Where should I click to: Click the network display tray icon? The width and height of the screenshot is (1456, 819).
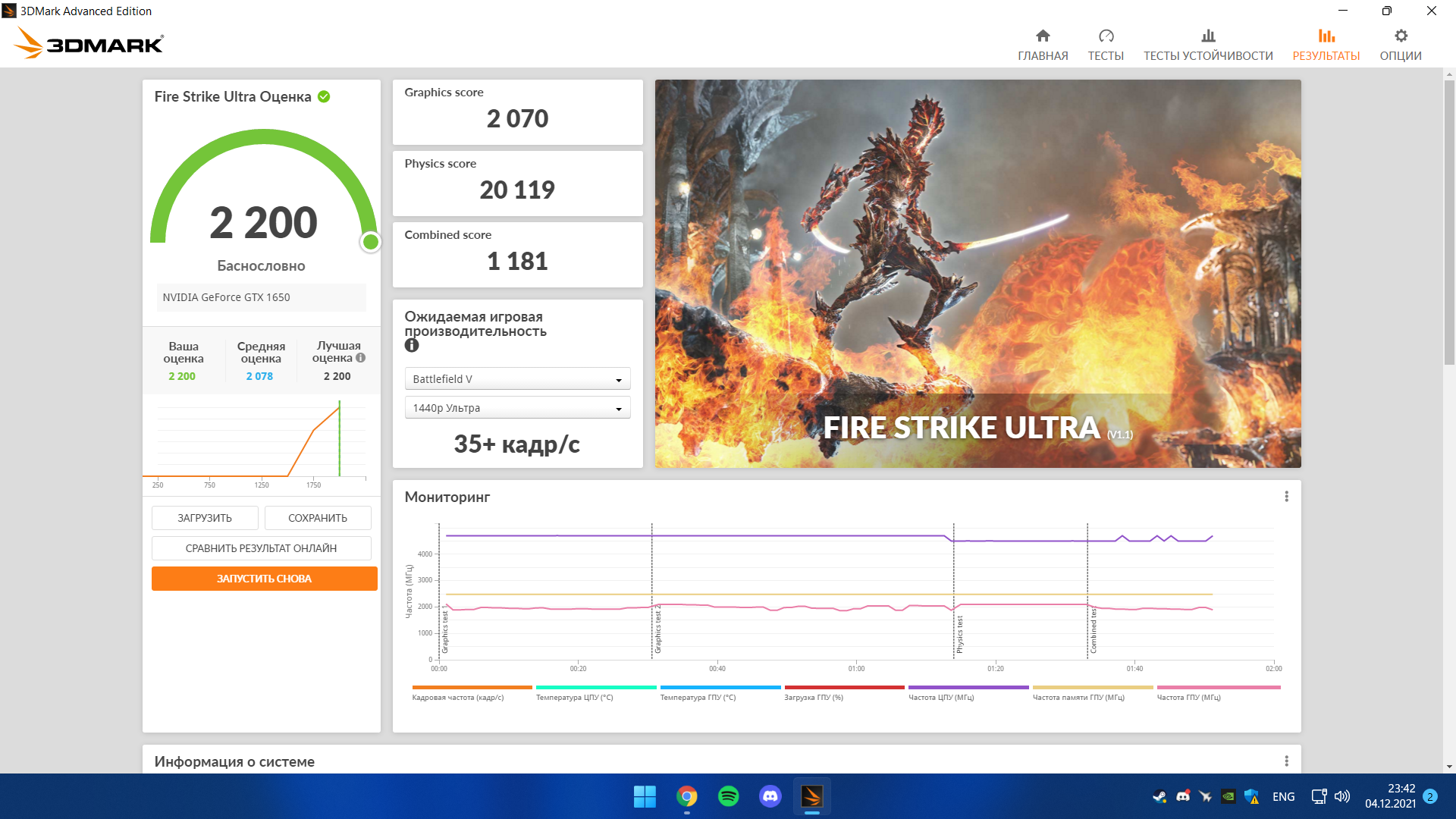click(1319, 796)
